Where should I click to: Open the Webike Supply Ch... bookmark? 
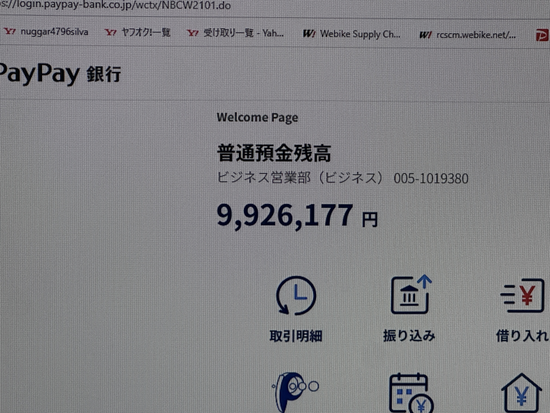[x=360, y=34]
